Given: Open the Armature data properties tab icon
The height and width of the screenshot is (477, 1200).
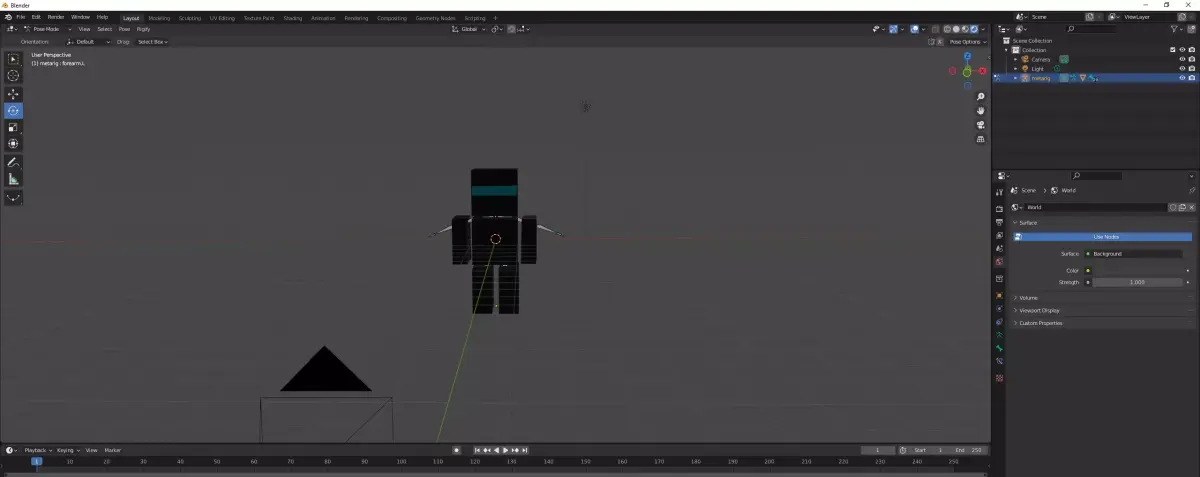Looking at the screenshot, I should (999, 335).
